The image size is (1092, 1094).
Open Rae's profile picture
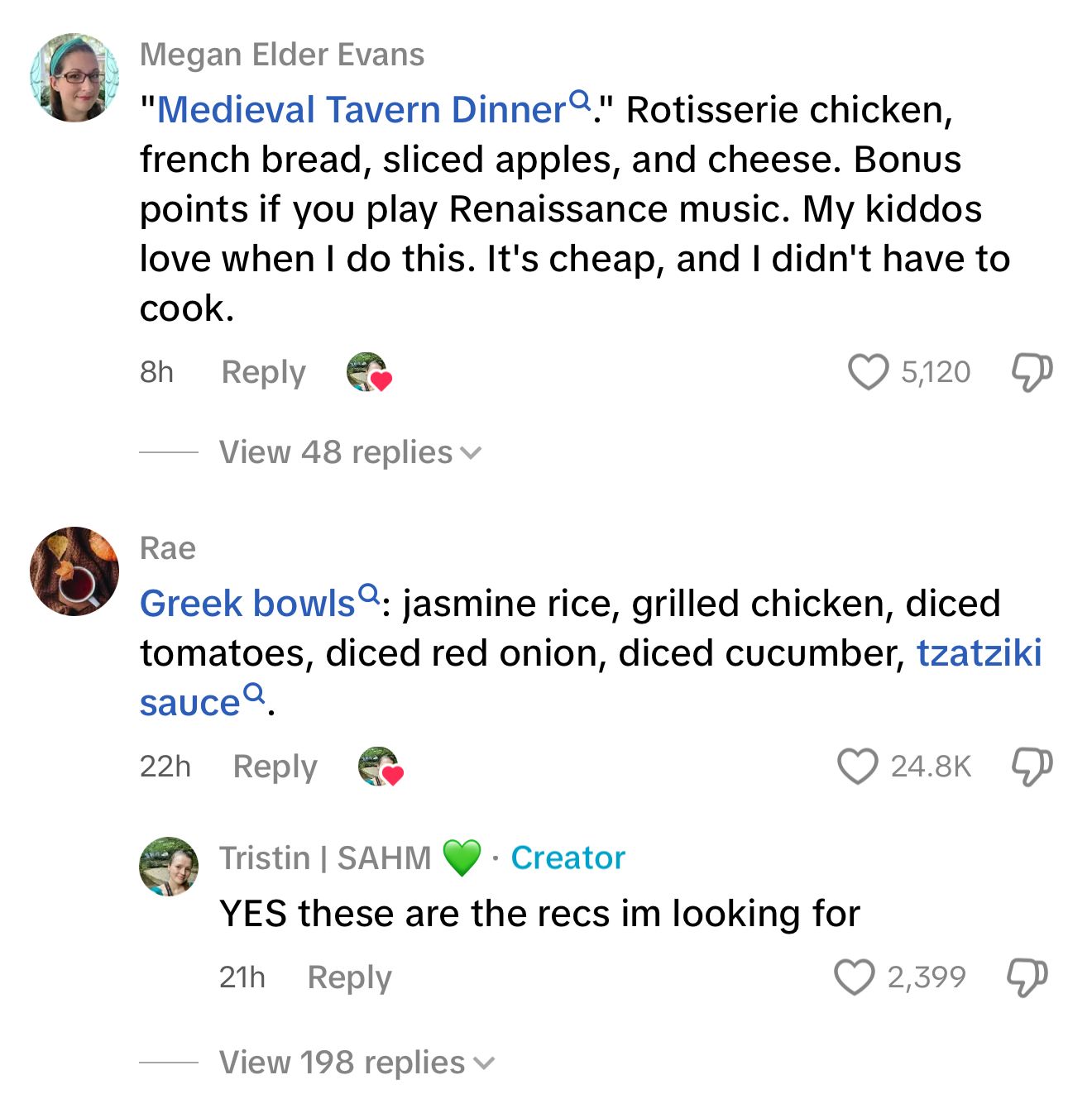click(x=74, y=571)
